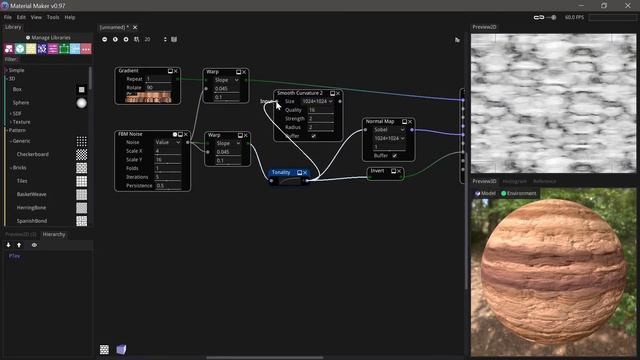The image size is (640, 360).
Task: Click the grid icon in graph toolbar
Action: [136, 39]
